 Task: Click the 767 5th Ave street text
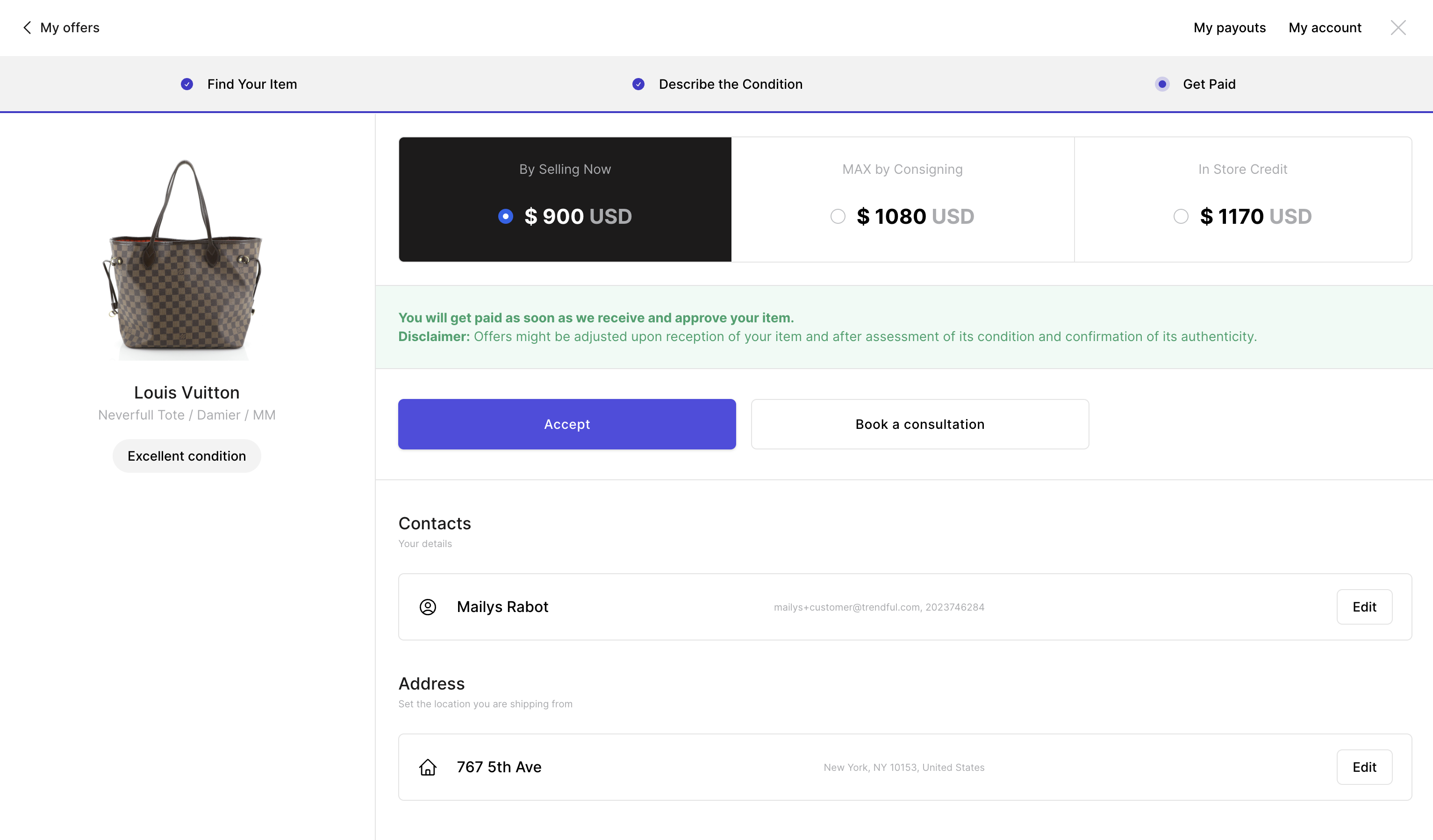point(499,767)
